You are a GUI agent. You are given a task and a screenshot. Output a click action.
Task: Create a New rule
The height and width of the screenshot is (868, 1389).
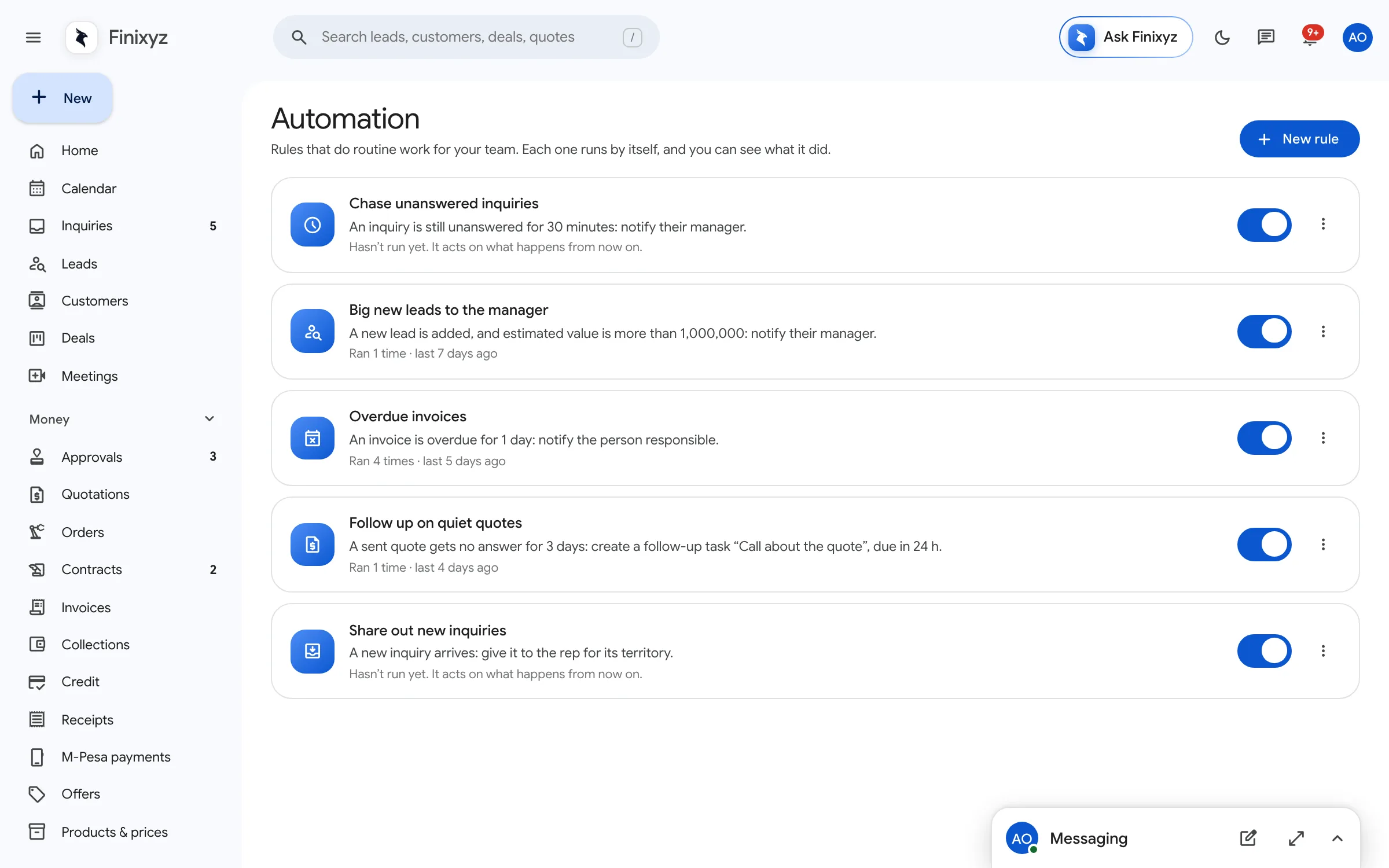(x=1299, y=139)
